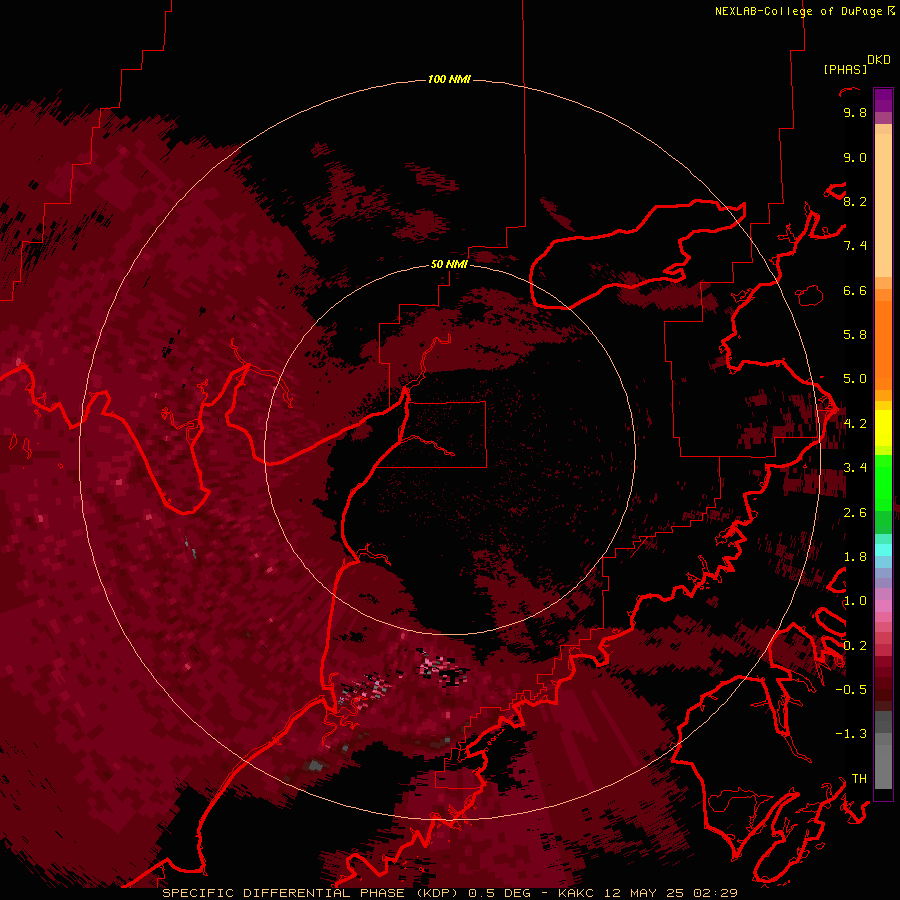900x900 pixels.
Task: Click the NEXLAB-College of DuPage label
Action: coord(798,11)
